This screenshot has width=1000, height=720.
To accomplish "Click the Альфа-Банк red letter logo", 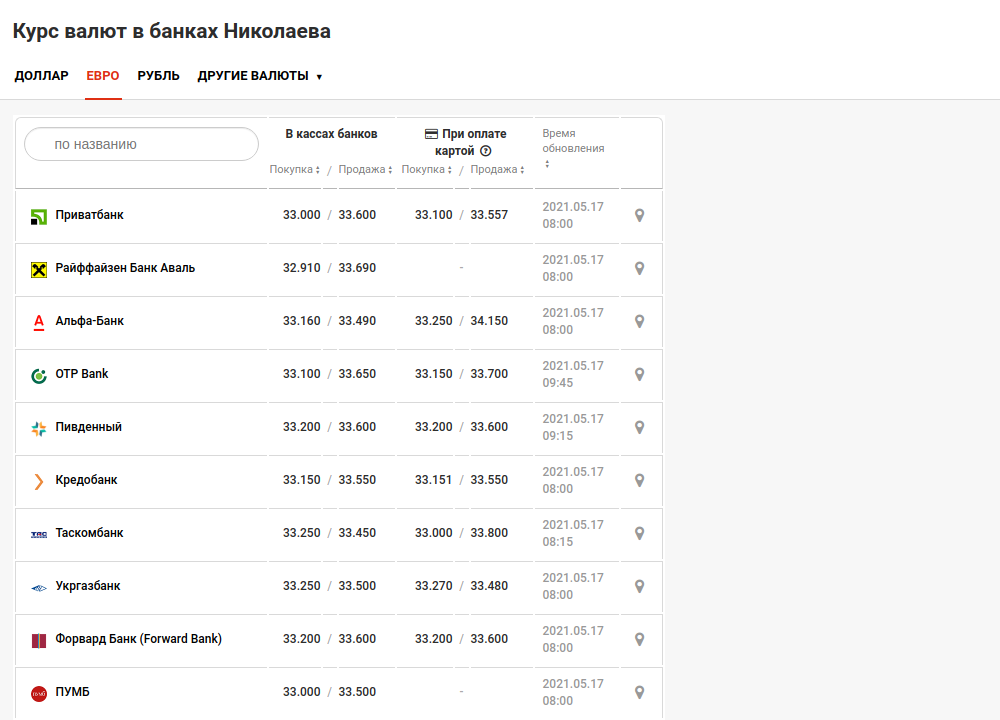I will [39, 323].
